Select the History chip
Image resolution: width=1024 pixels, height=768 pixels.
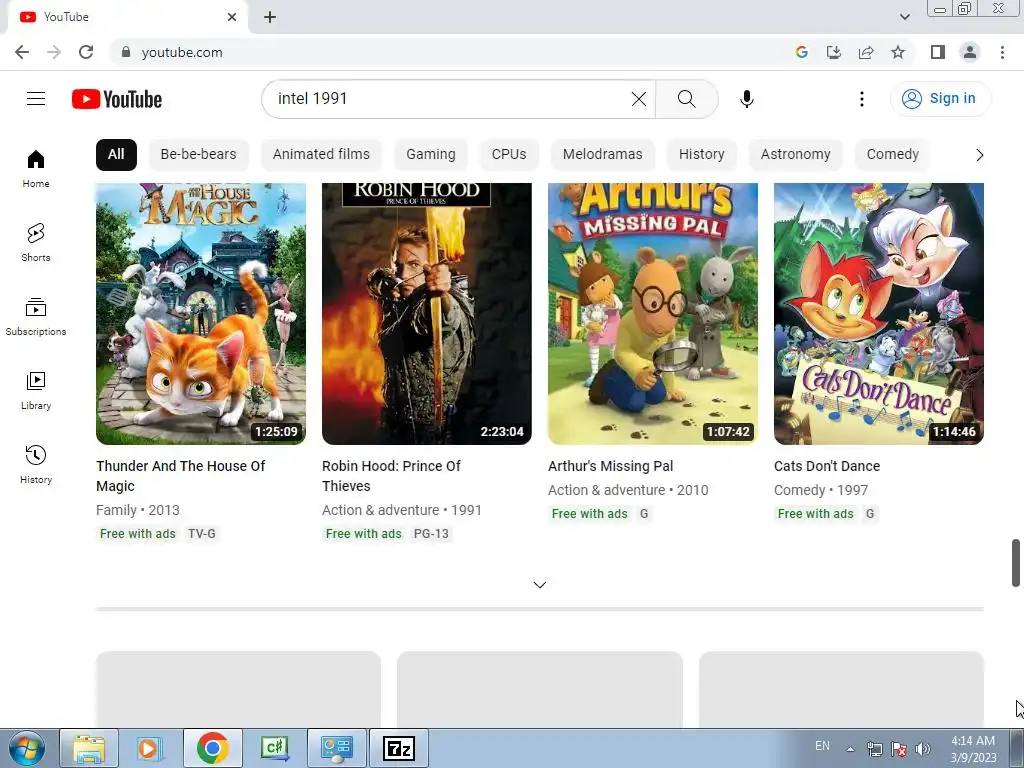pyautogui.click(x=701, y=155)
